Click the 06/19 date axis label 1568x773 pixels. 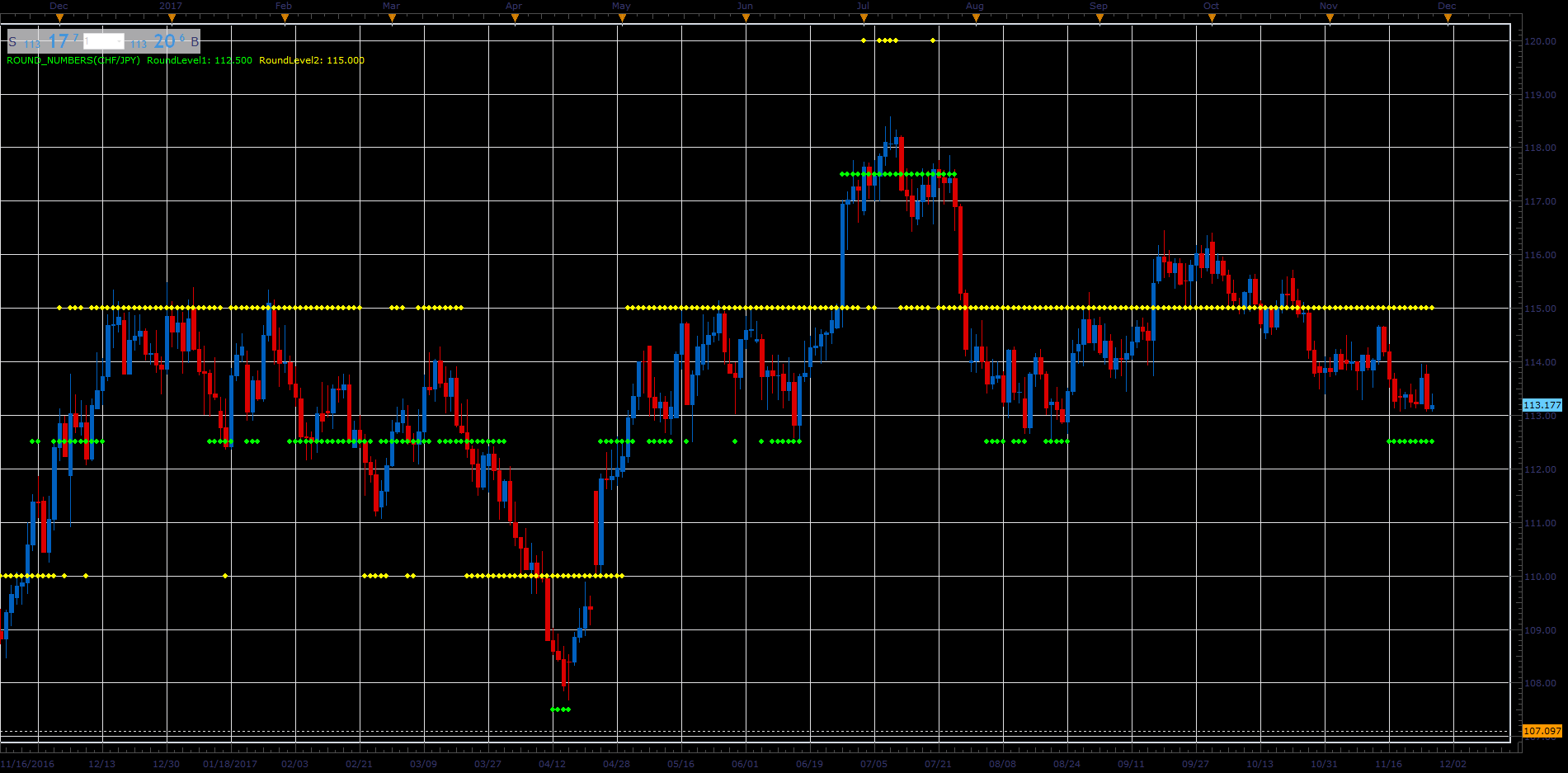tap(810, 764)
